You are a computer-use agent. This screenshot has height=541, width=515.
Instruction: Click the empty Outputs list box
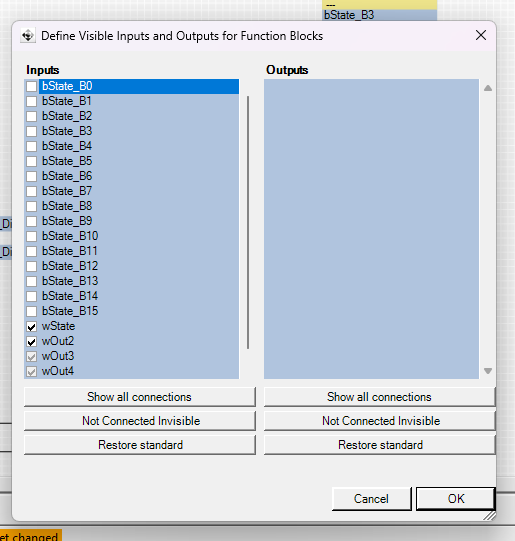[371, 229]
